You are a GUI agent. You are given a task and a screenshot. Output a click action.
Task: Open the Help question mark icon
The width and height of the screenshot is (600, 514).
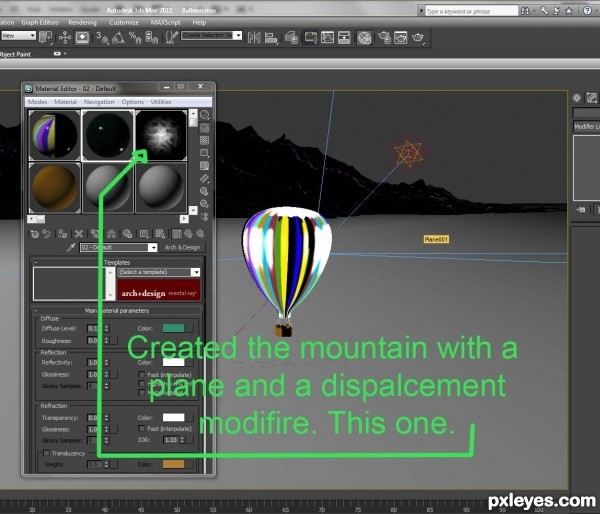click(587, 11)
